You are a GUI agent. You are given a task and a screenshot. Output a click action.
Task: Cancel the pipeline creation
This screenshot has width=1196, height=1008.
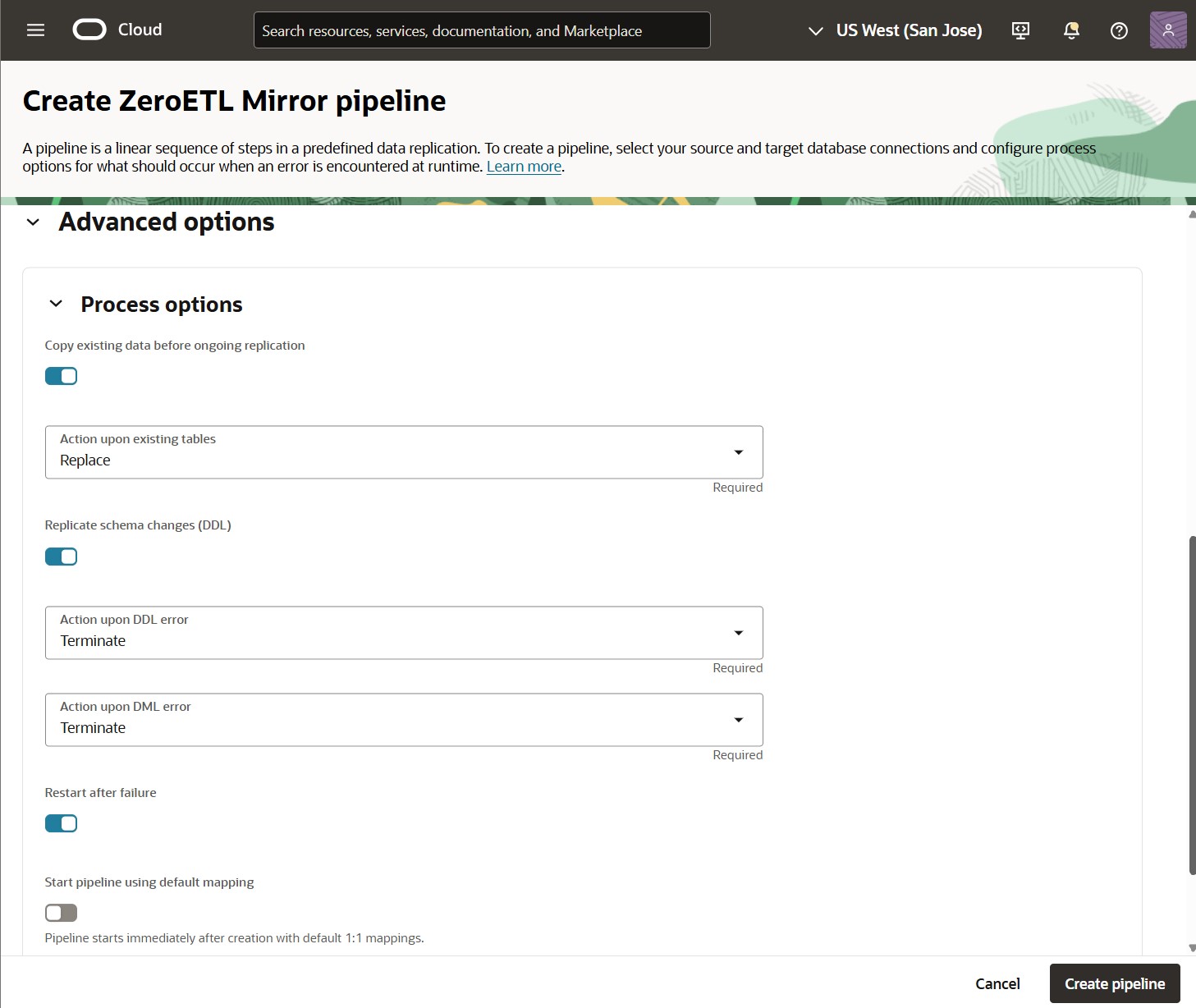click(997, 983)
